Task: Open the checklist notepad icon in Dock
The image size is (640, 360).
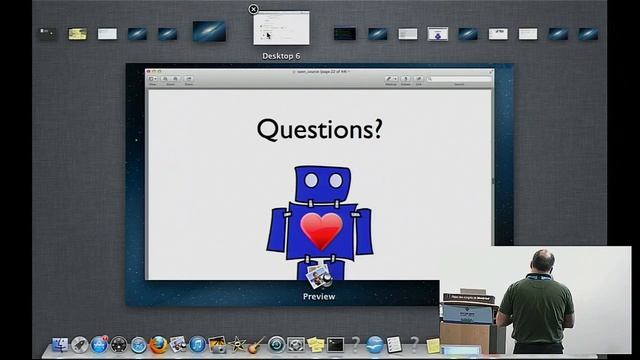Action: [x=394, y=345]
